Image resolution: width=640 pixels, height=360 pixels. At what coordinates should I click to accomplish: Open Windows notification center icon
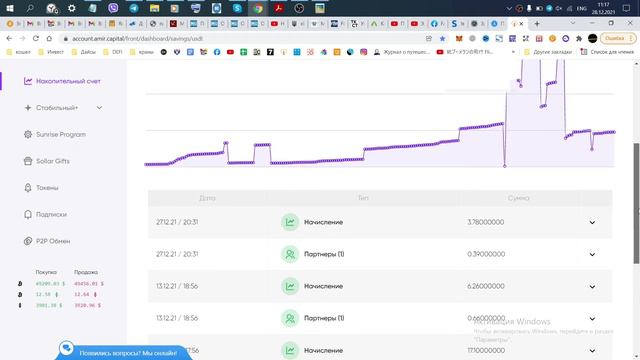click(x=627, y=8)
